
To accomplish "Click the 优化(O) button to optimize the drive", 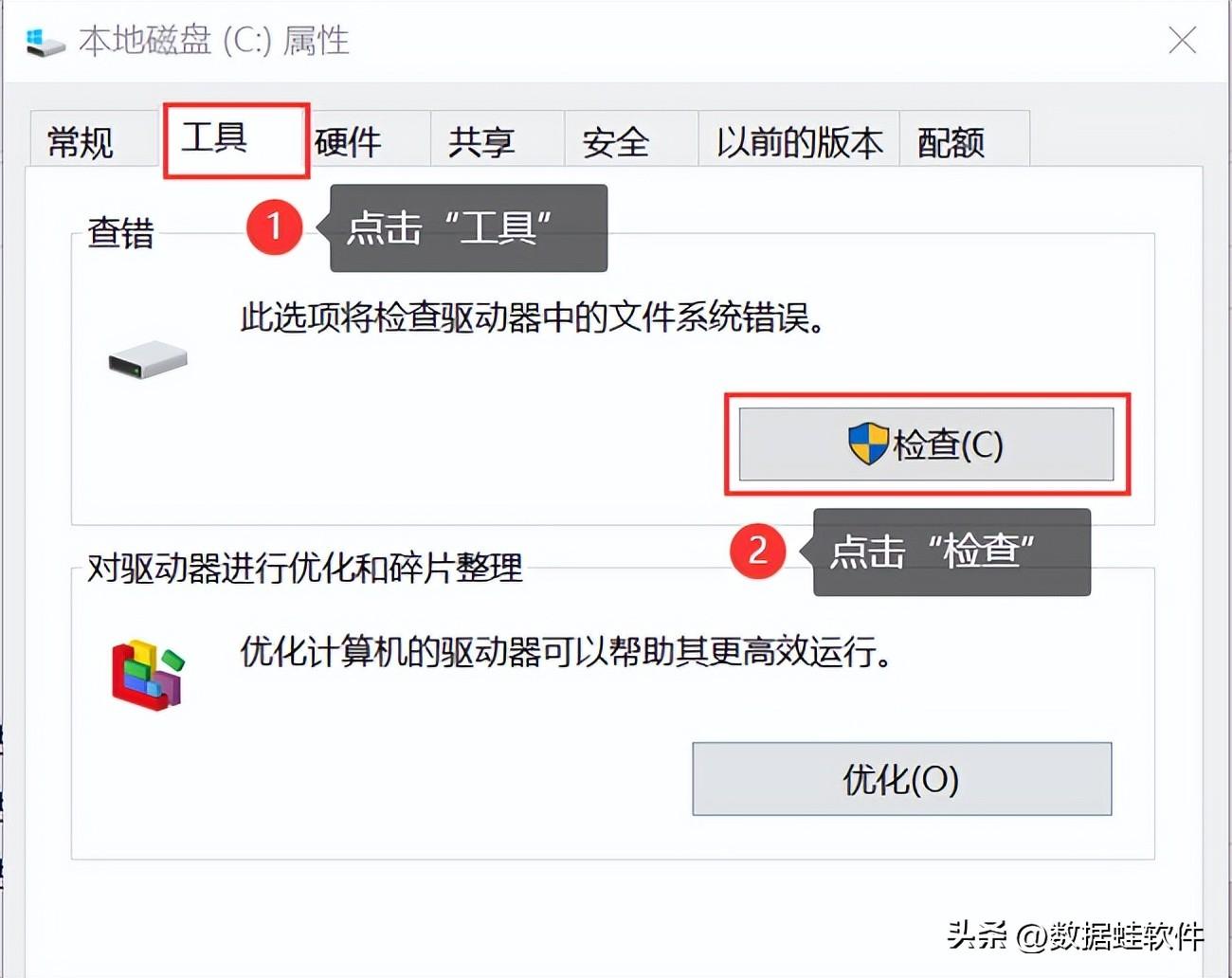I will 902,779.
